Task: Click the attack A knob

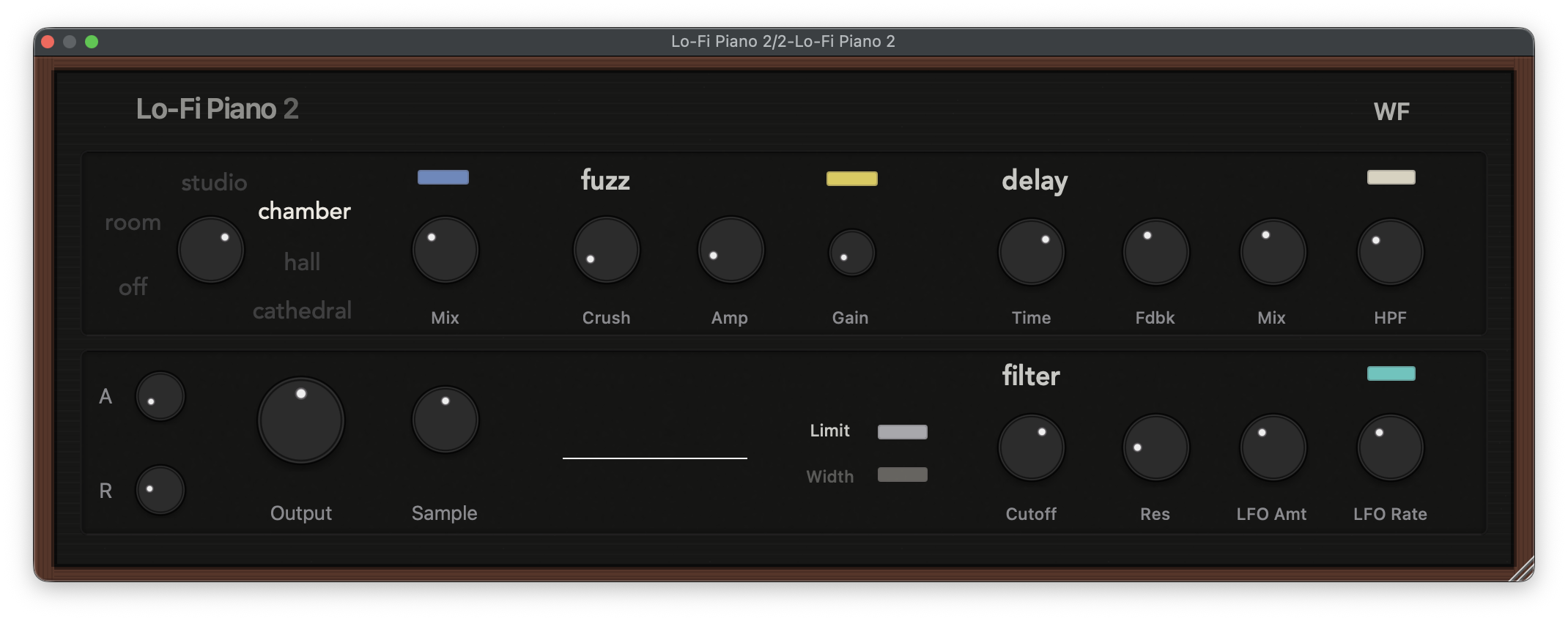Action: tap(160, 396)
